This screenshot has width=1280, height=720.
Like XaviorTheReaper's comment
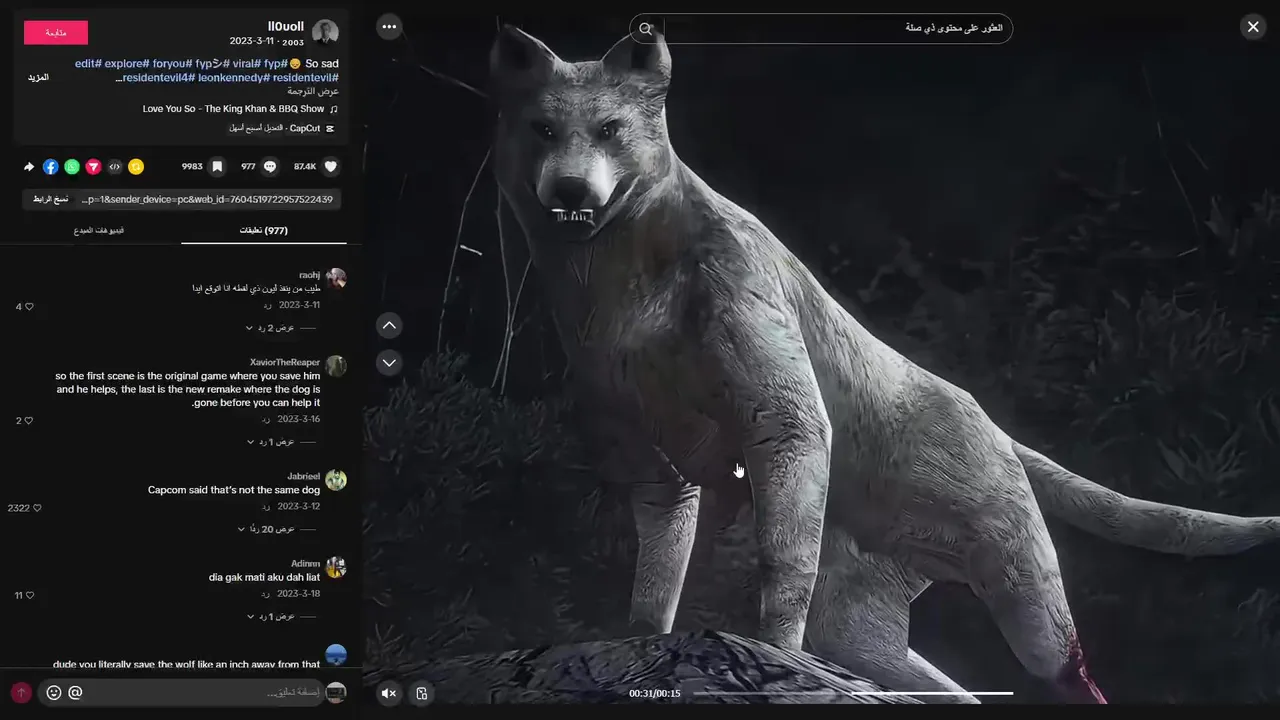click(x=29, y=420)
